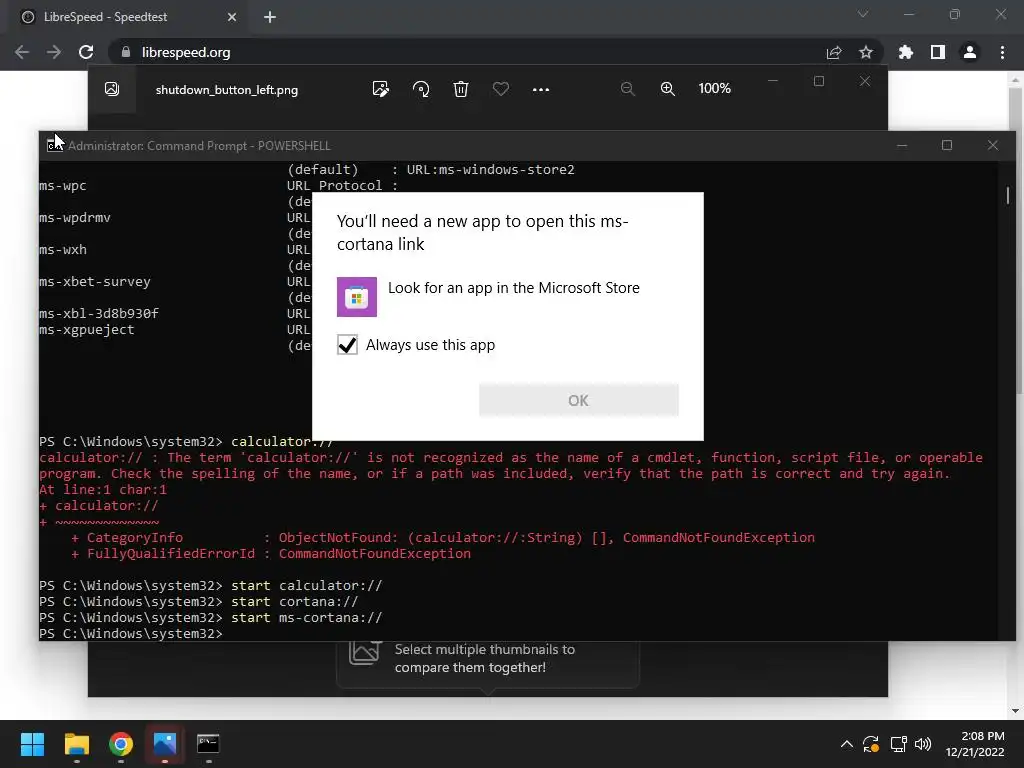The image size is (1024, 768).
Task: Click Chrome's forward navigation arrow
Action: 54,52
